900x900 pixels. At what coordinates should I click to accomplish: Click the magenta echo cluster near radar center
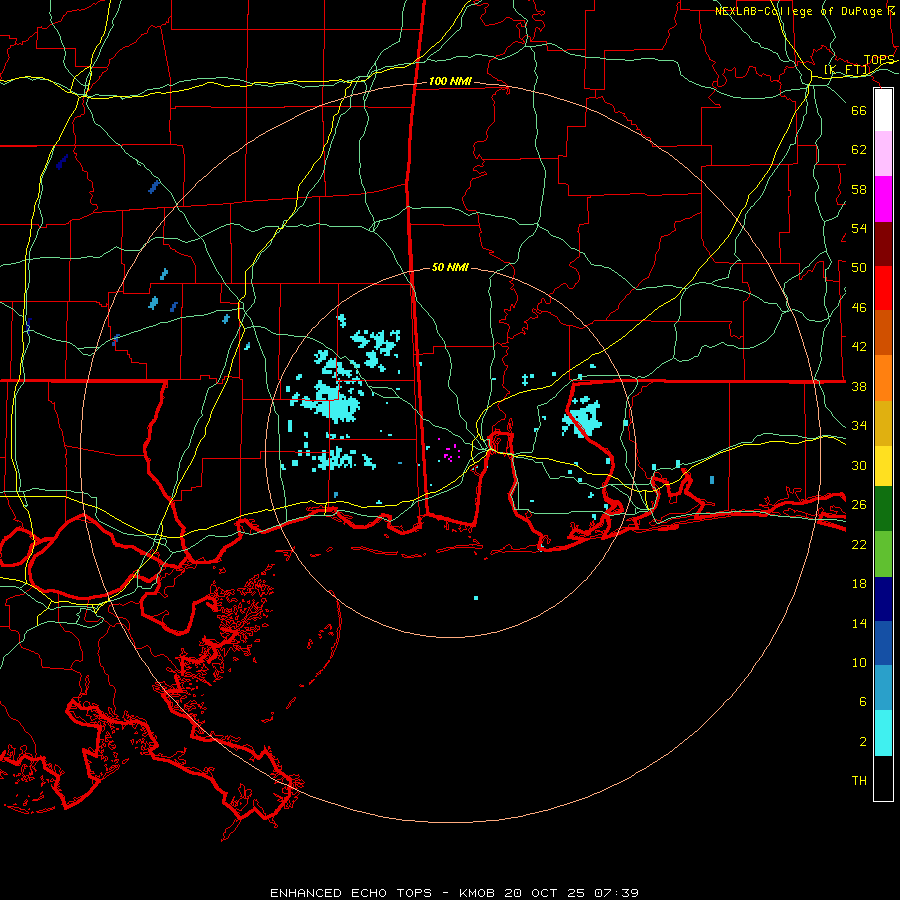[449, 452]
